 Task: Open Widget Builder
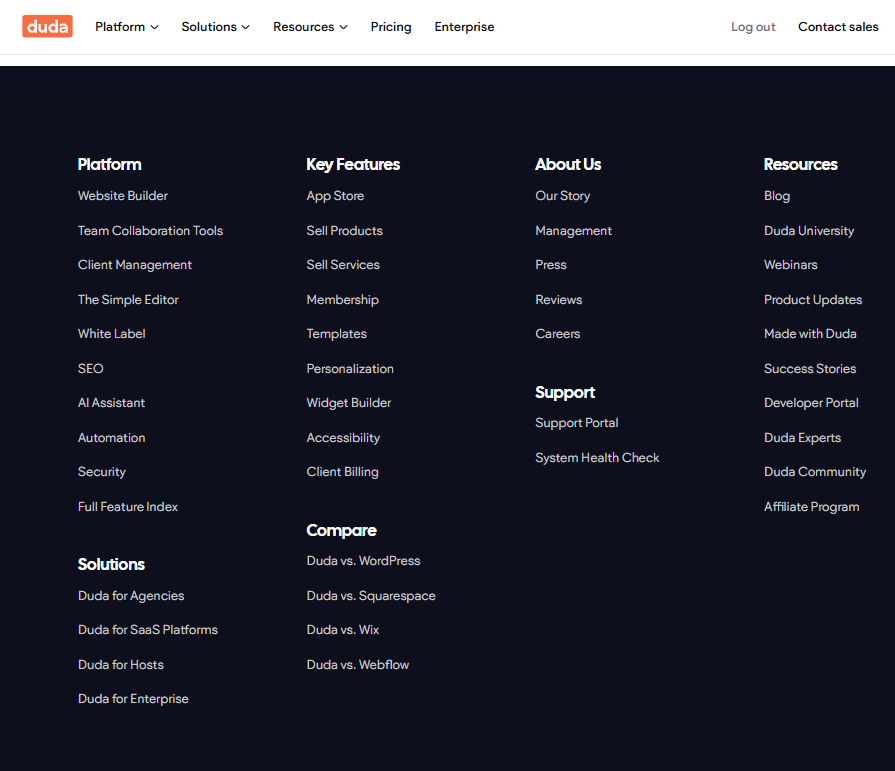[349, 403]
